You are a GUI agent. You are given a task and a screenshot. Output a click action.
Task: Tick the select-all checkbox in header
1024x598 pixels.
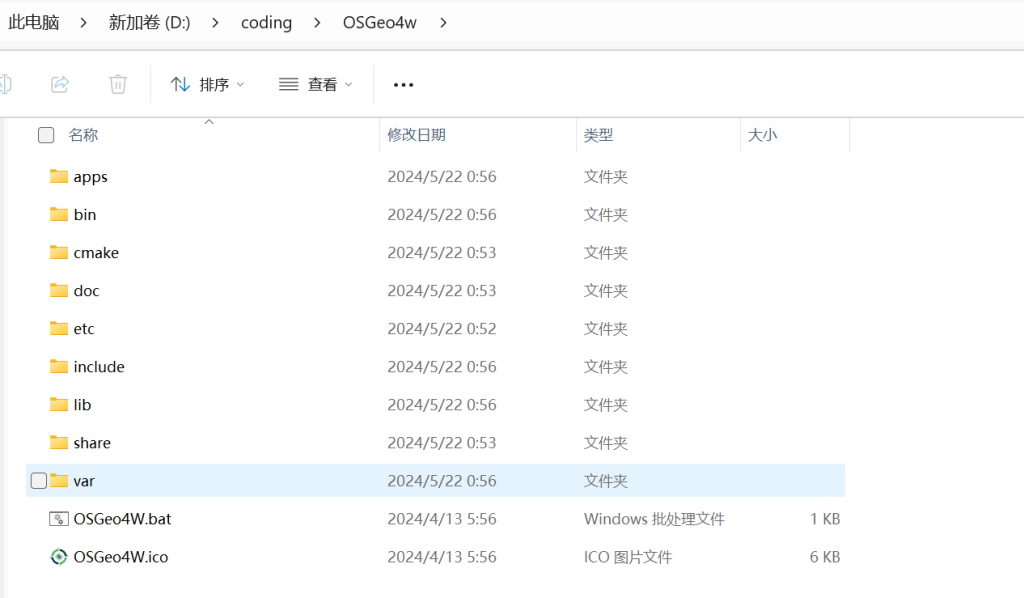tap(46, 135)
